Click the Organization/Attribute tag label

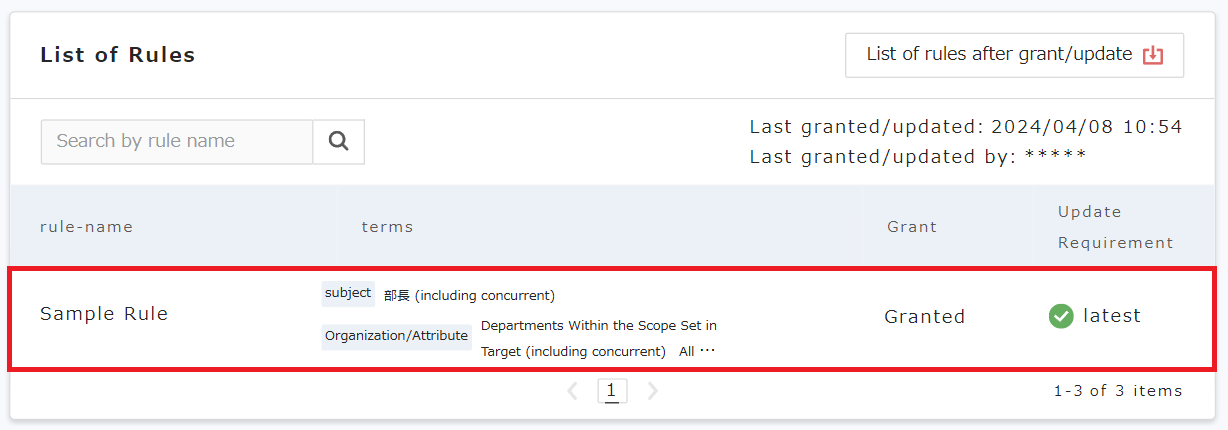tap(397, 336)
